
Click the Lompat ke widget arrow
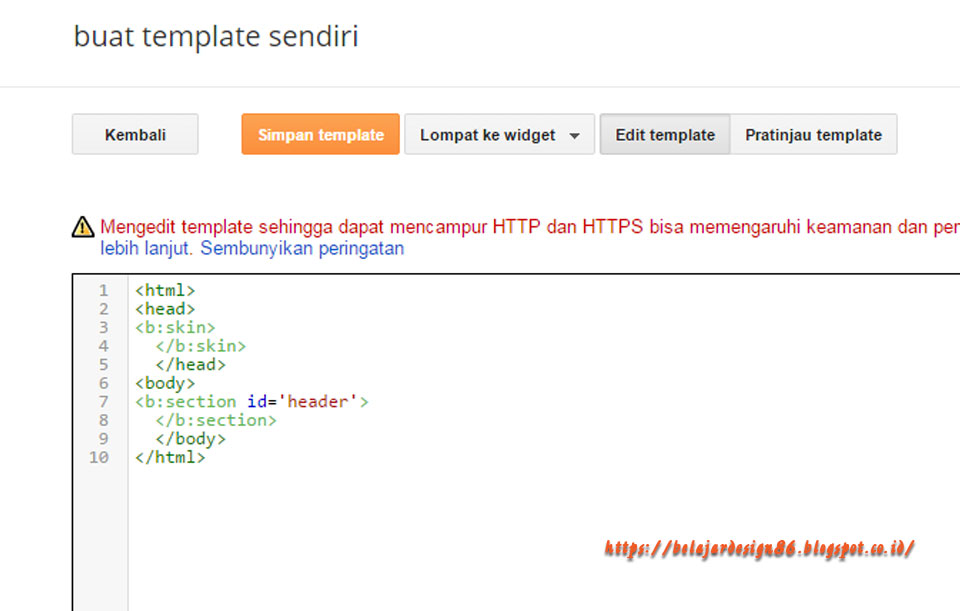[574, 135]
